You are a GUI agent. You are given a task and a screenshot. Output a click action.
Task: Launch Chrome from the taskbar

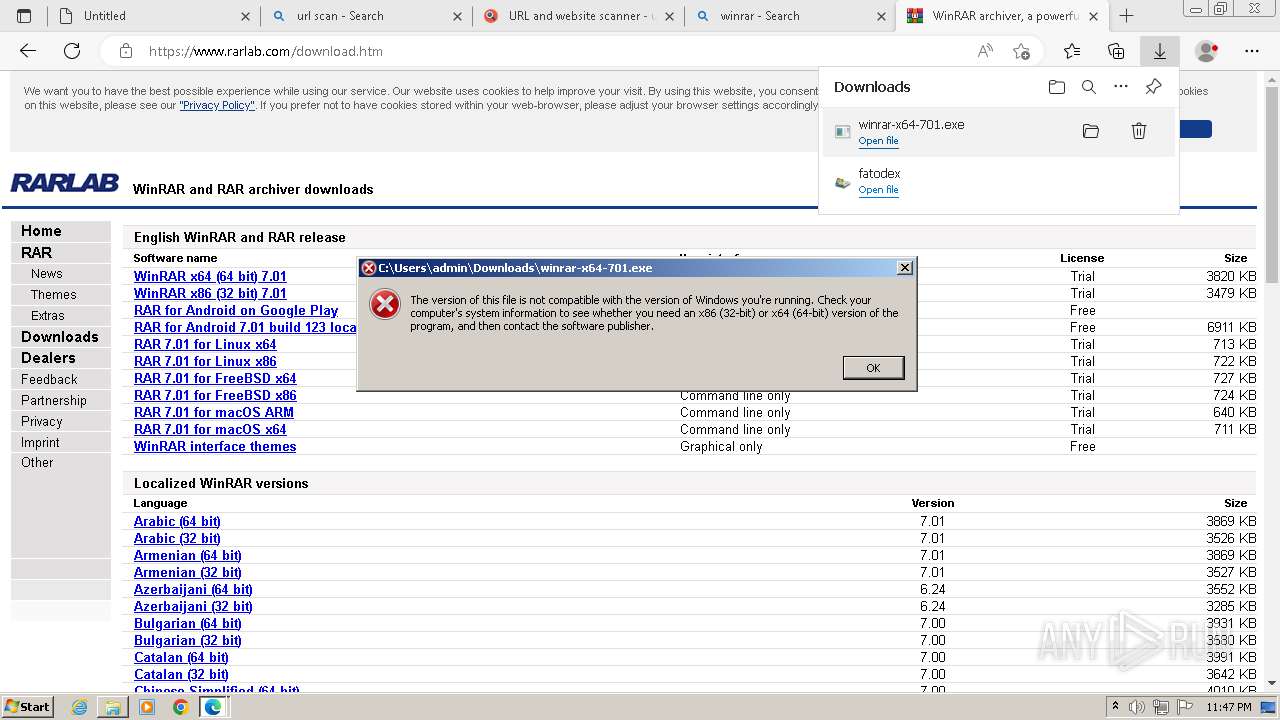[180, 707]
